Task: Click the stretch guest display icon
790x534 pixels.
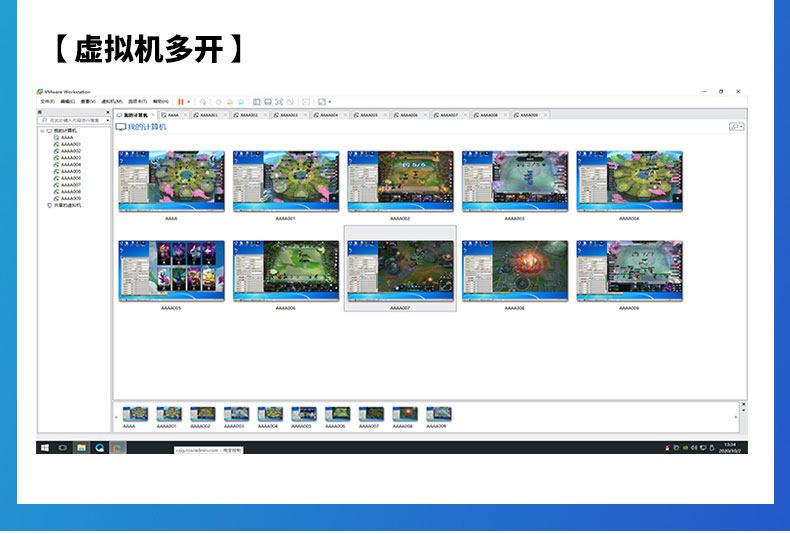Action: tap(321, 102)
